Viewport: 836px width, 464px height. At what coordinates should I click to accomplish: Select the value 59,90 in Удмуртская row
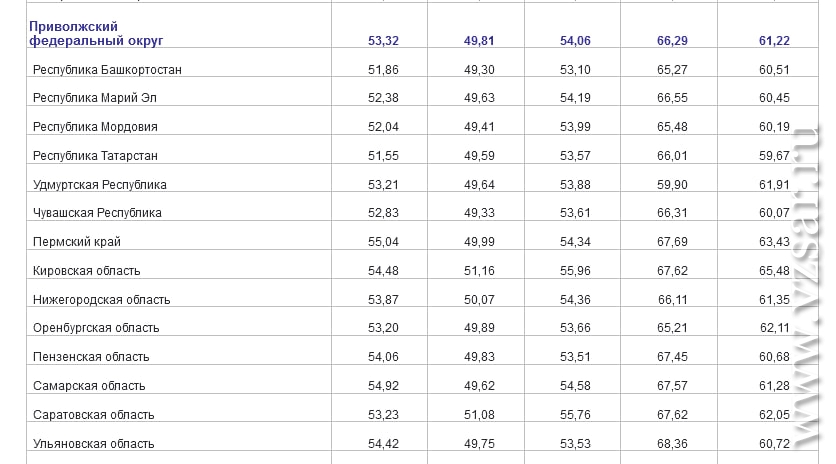672,185
